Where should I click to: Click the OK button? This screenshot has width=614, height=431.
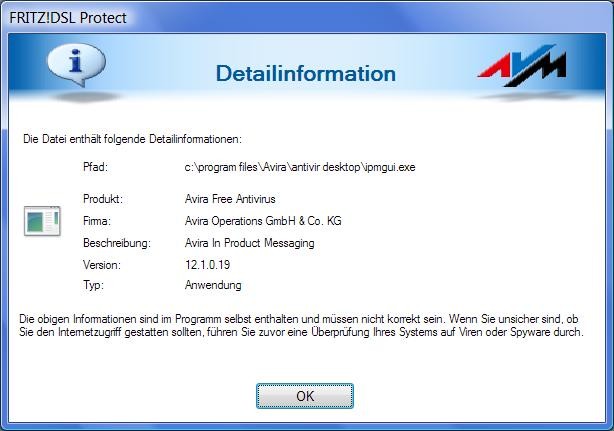pyautogui.click(x=305, y=396)
